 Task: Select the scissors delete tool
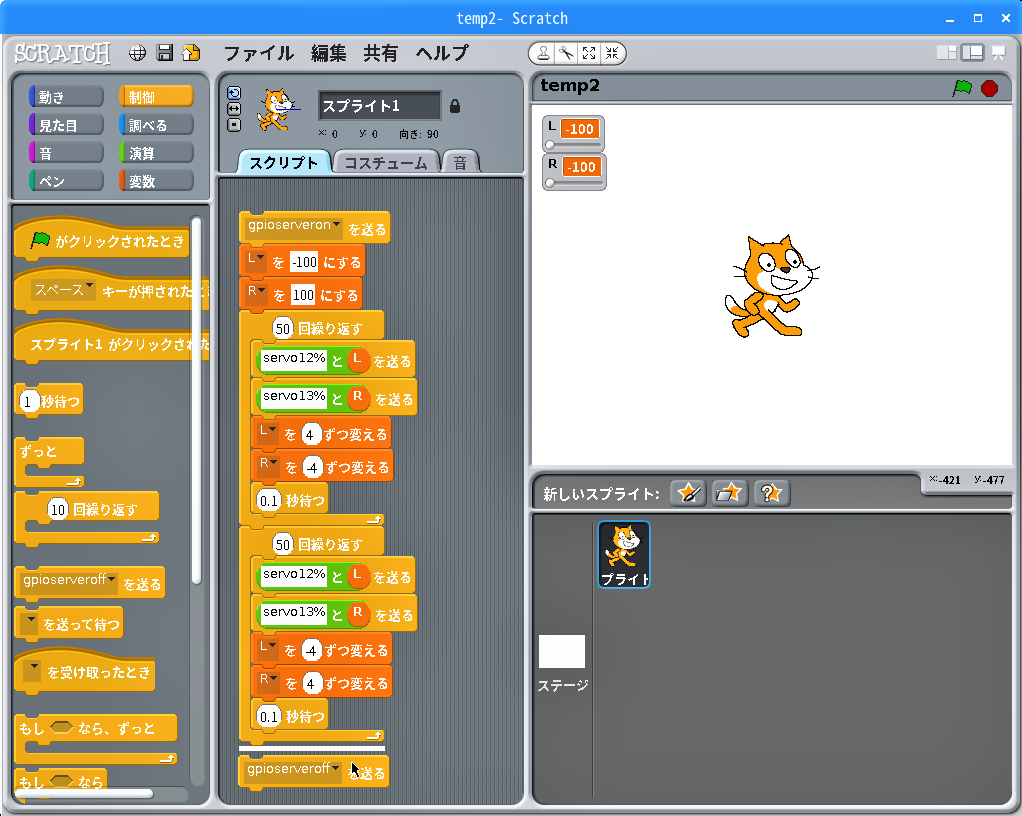[x=566, y=53]
